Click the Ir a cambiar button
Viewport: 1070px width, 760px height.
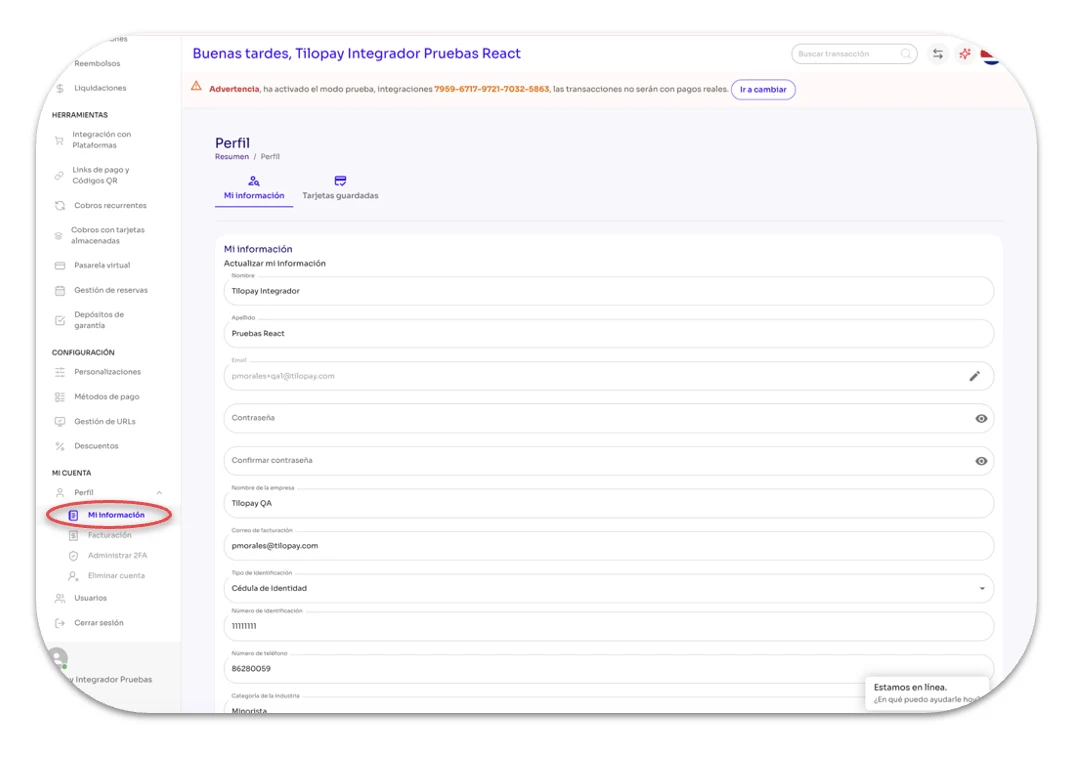[x=763, y=89]
